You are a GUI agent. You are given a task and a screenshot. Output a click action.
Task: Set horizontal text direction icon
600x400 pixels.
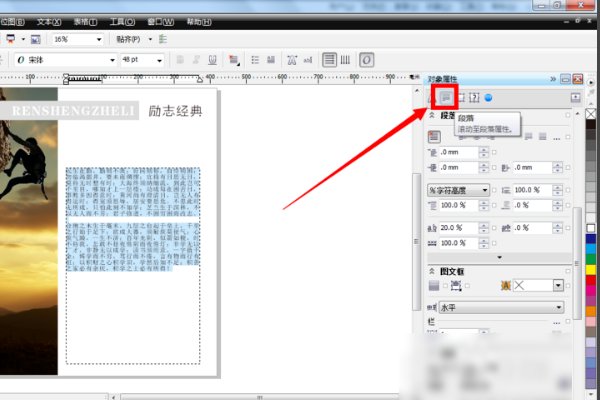pos(329,60)
